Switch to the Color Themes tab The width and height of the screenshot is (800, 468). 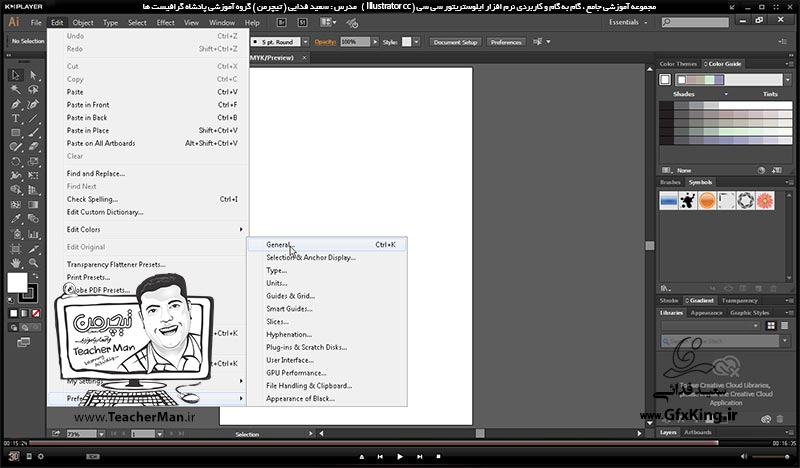[x=678, y=64]
